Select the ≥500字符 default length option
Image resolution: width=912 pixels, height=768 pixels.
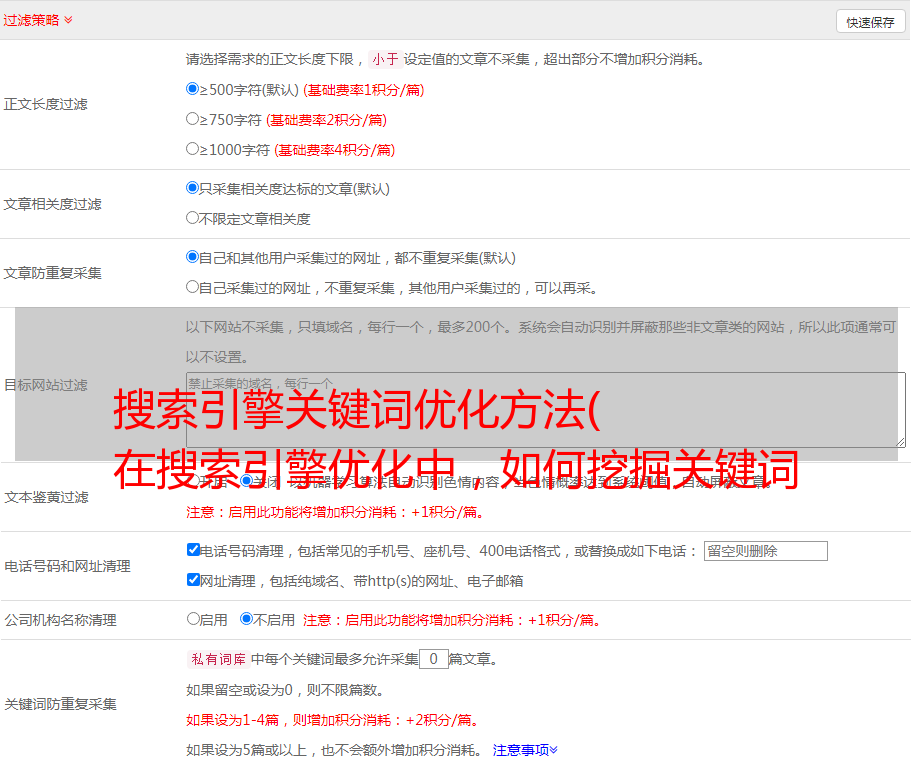coord(193,89)
